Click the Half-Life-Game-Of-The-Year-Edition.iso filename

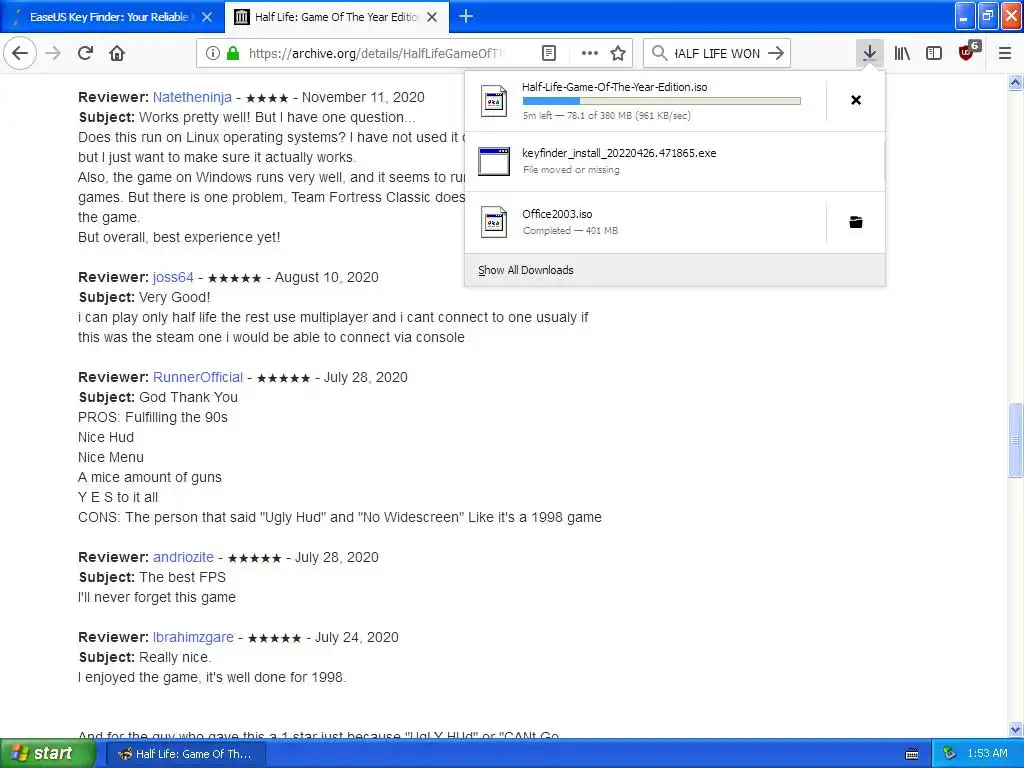[614, 87]
